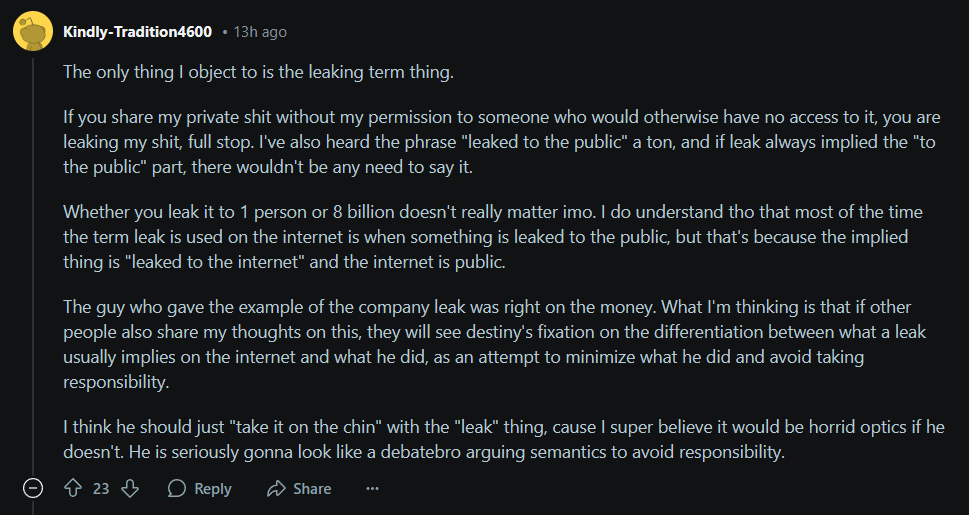Click the final paragraph starting 'I think he should'

point(504,440)
